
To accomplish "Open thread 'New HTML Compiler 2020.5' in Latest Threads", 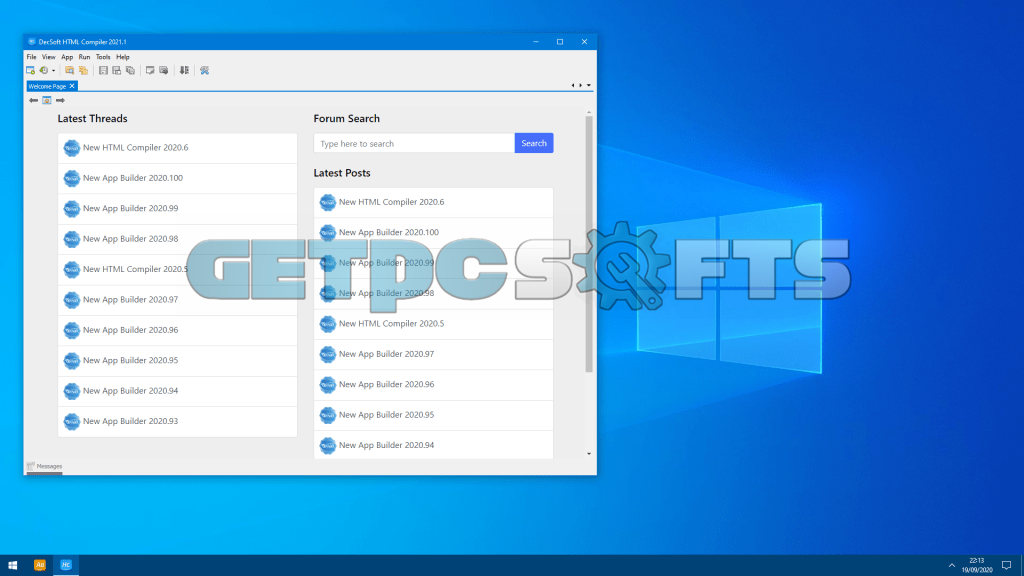I will click(177, 270).
